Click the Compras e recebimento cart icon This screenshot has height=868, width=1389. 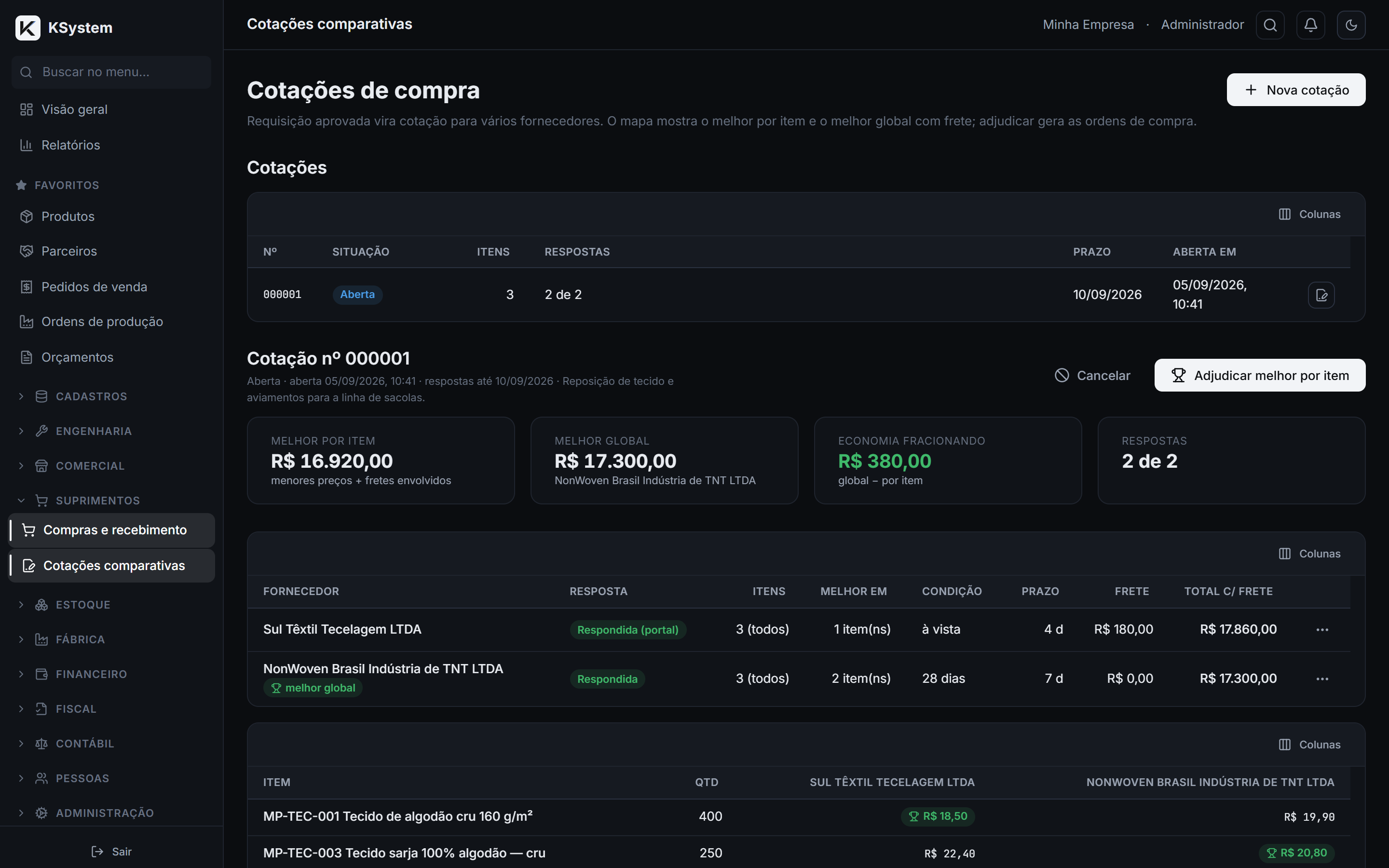point(29,530)
